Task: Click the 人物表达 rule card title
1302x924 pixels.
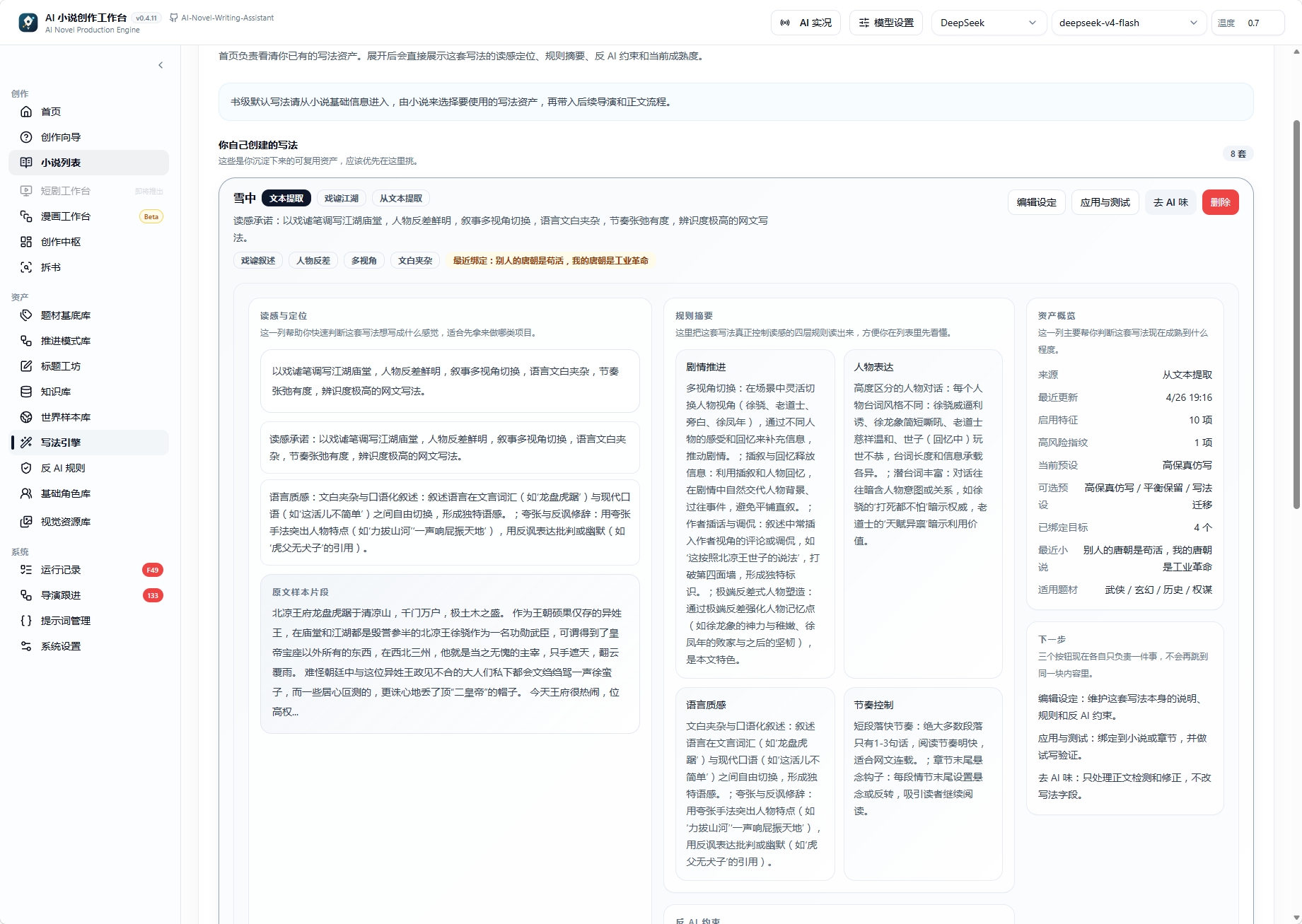Action: (x=873, y=367)
